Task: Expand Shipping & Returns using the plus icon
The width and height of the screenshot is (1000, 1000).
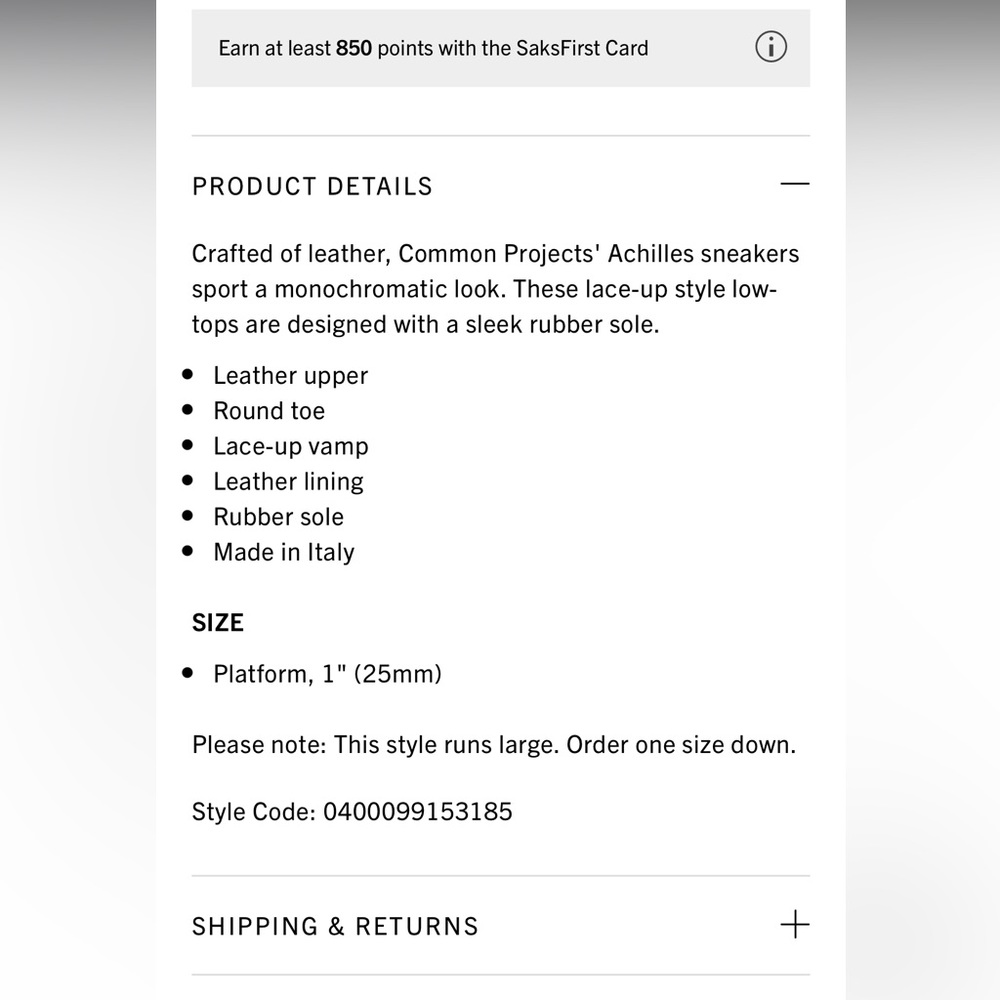Action: point(794,925)
